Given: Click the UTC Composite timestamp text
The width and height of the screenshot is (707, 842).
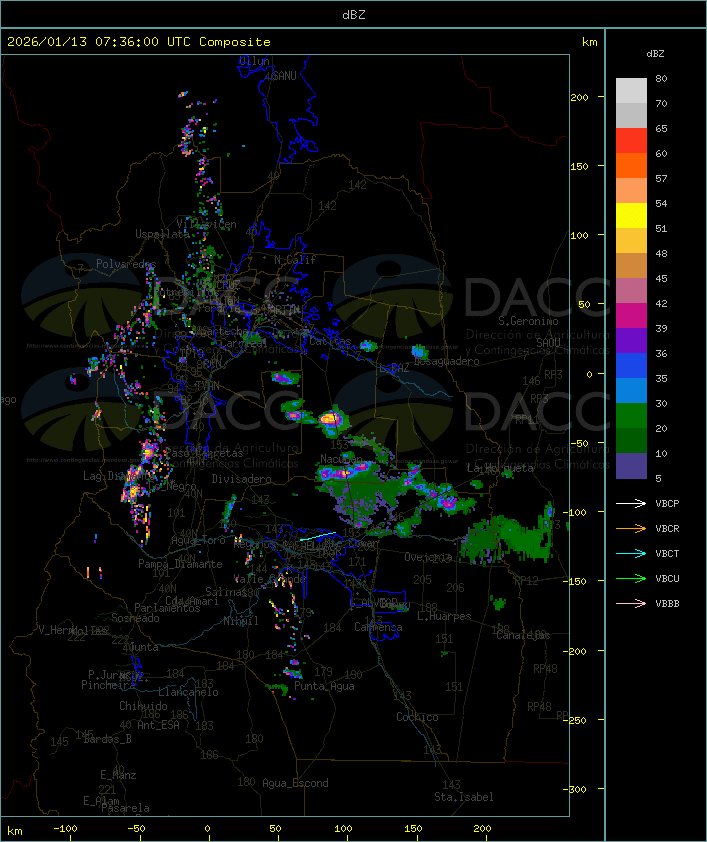Looking at the screenshot, I should 139,42.
